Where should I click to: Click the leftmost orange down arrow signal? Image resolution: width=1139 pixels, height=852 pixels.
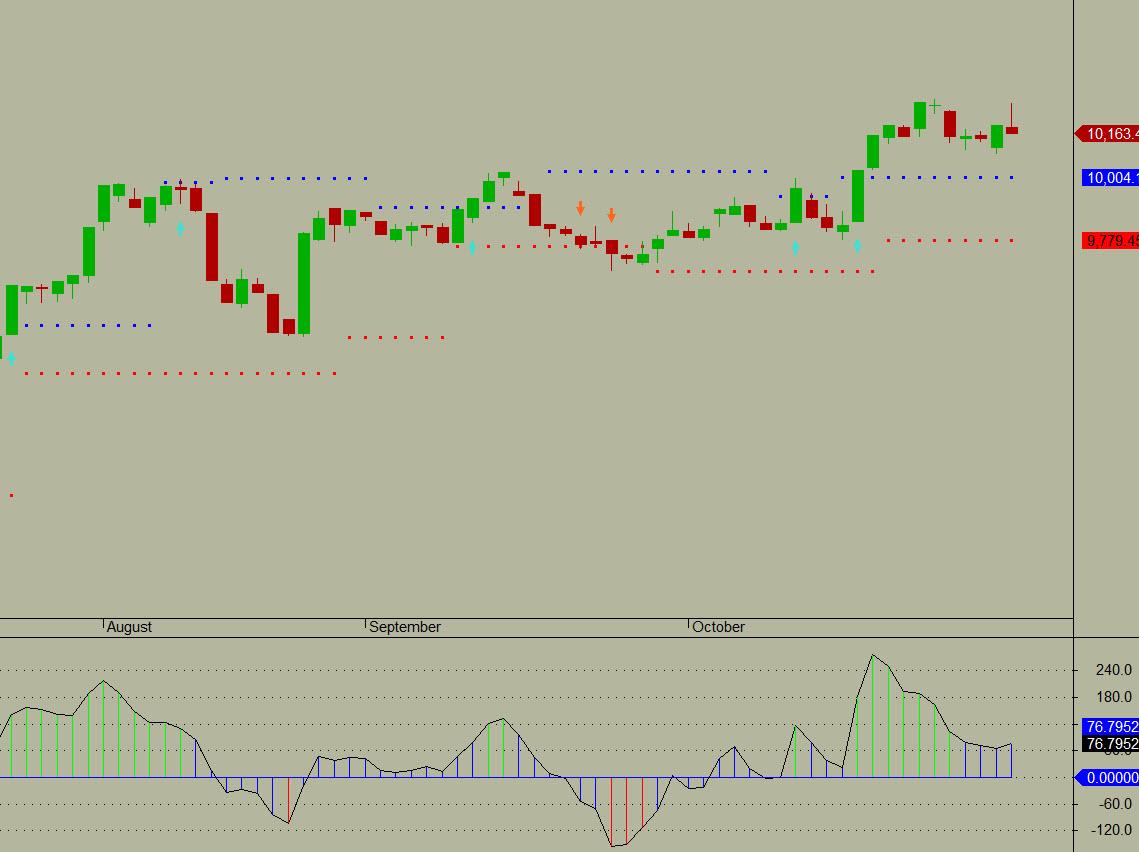point(580,208)
